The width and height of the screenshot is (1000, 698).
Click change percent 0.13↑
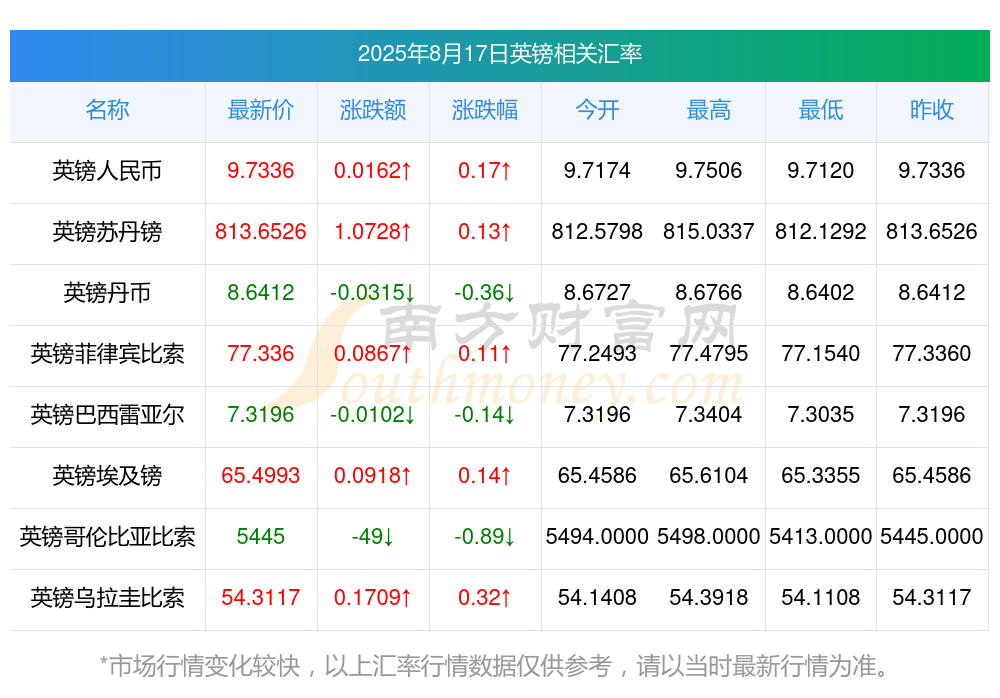point(485,232)
